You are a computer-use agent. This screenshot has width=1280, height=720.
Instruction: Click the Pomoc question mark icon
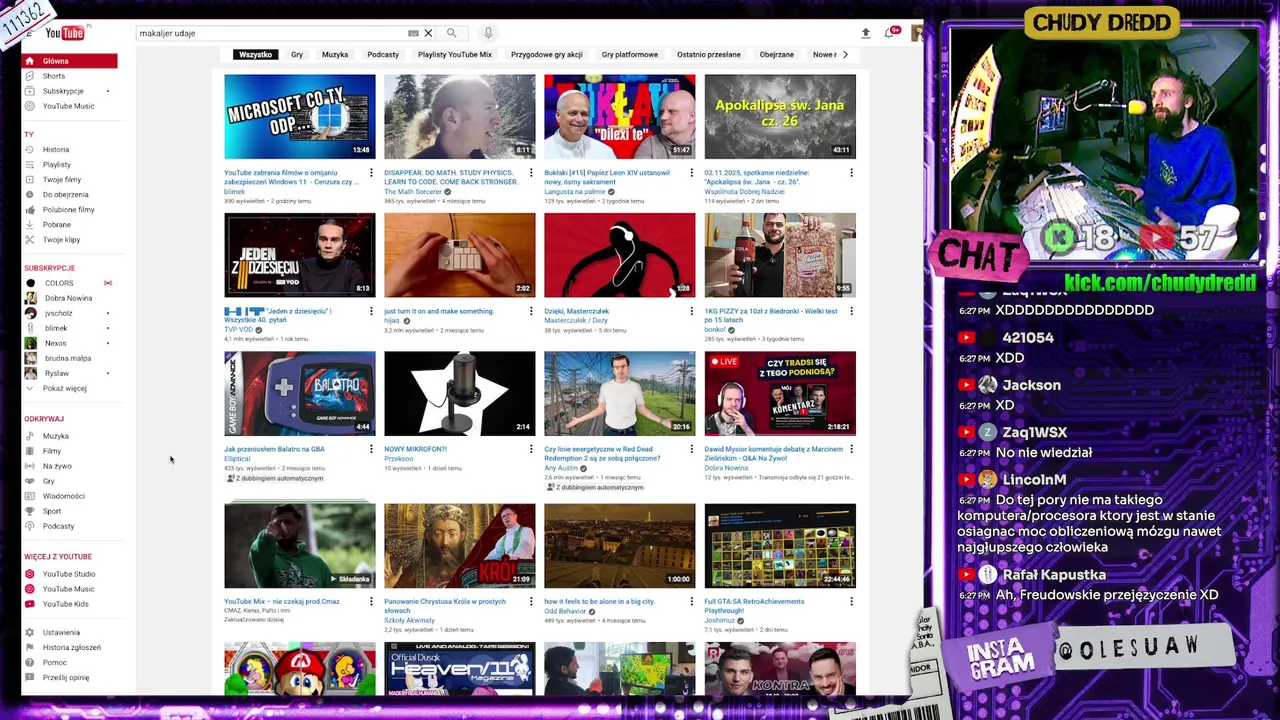30,662
